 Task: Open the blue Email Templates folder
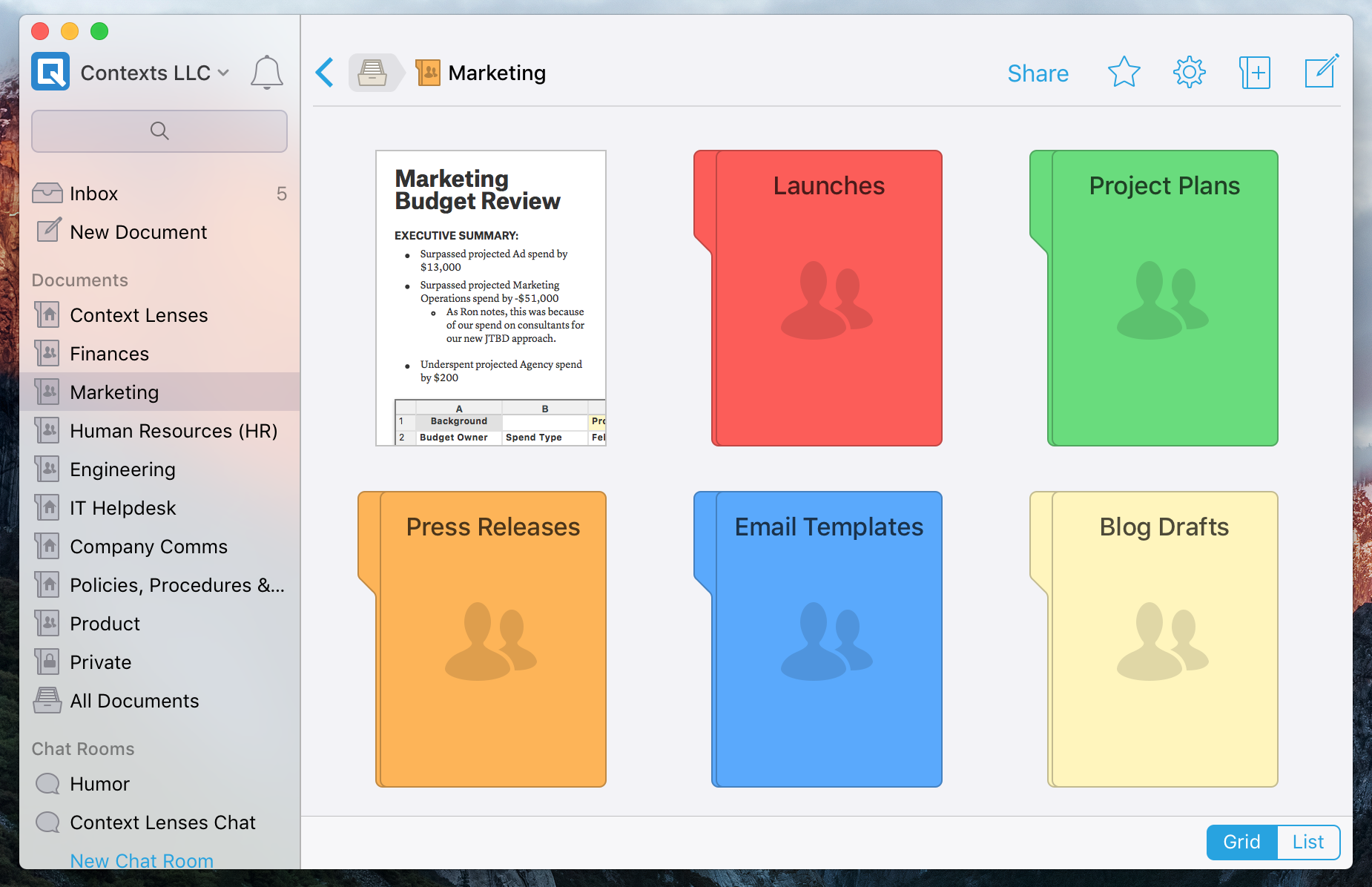[x=827, y=639]
